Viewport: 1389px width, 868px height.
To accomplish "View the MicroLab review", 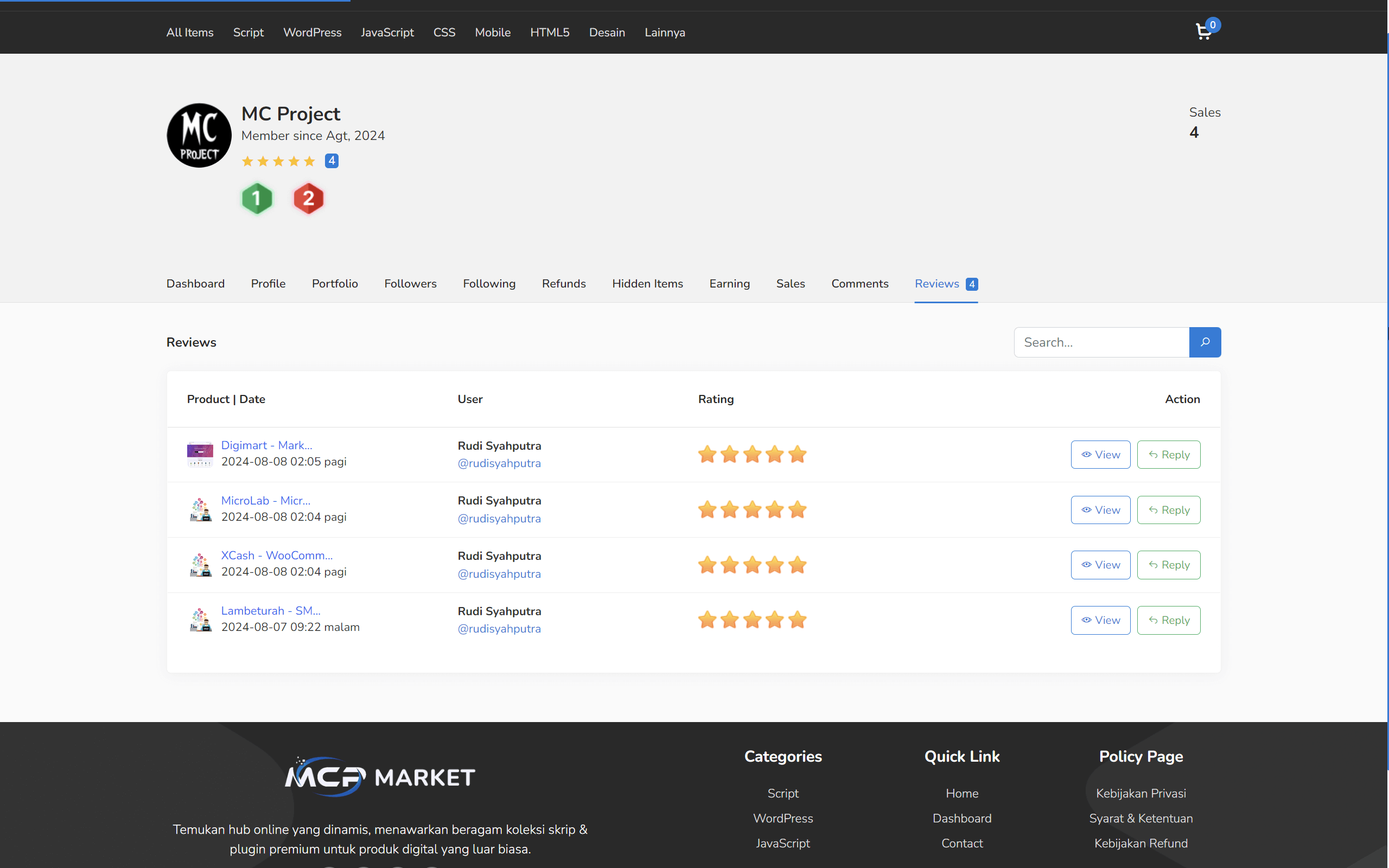I will tap(1100, 510).
